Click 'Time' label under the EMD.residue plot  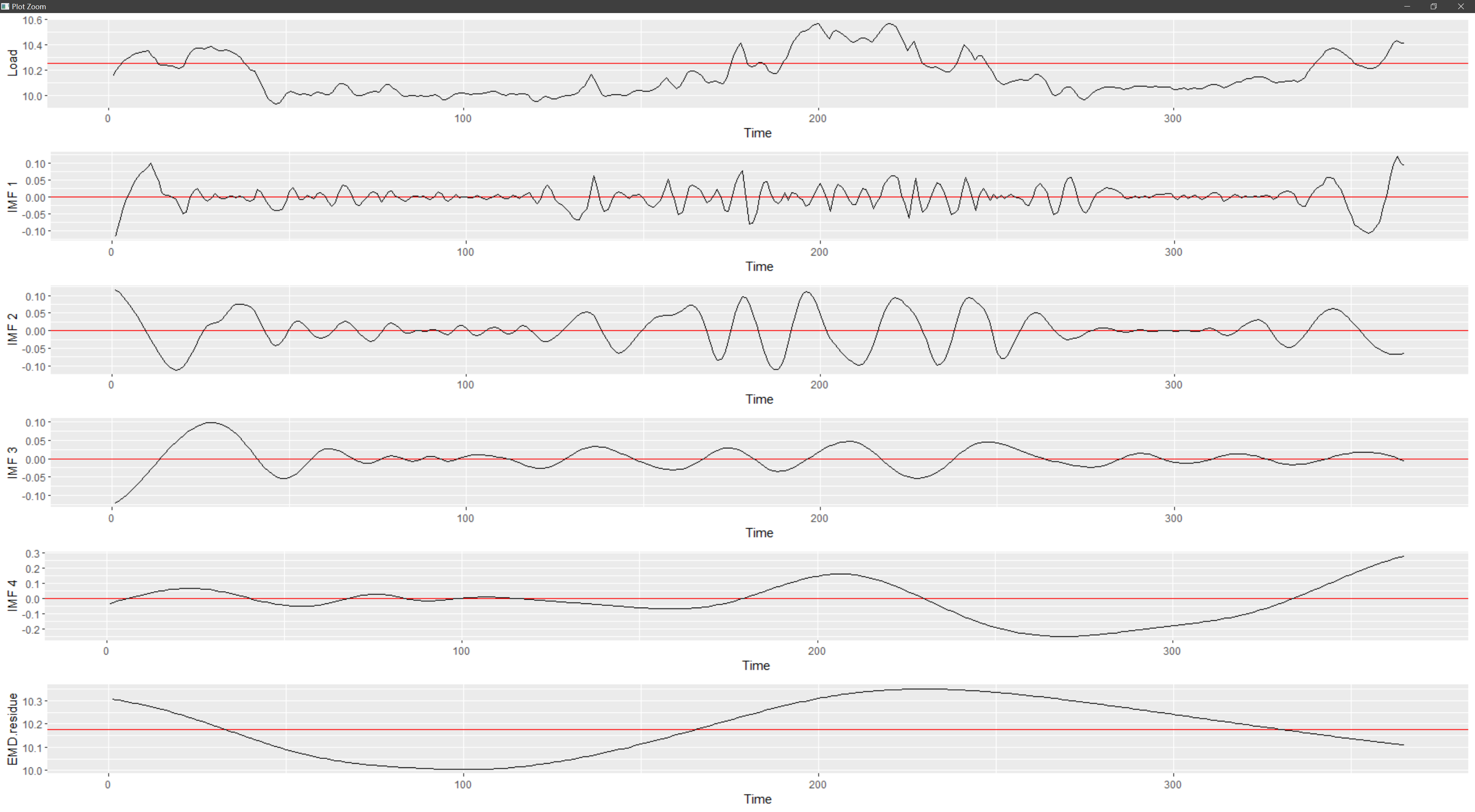pos(757,799)
